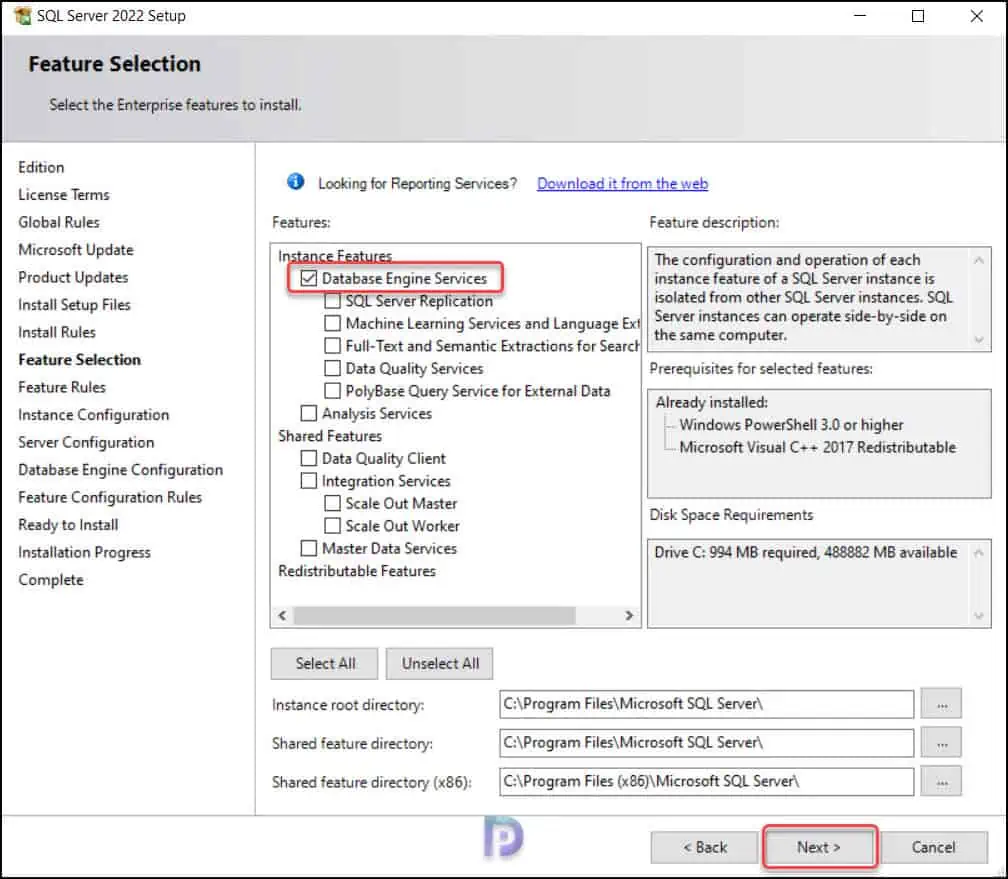Select the Ready to Install step

68,525
